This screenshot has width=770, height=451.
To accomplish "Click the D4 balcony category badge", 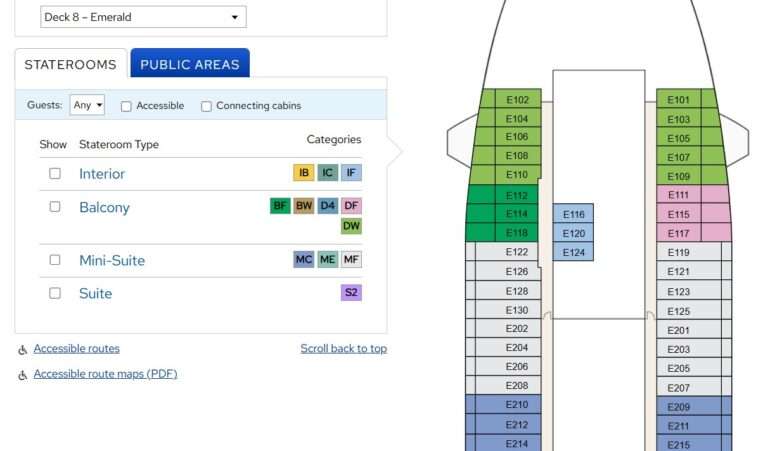I will tap(328, 205).
